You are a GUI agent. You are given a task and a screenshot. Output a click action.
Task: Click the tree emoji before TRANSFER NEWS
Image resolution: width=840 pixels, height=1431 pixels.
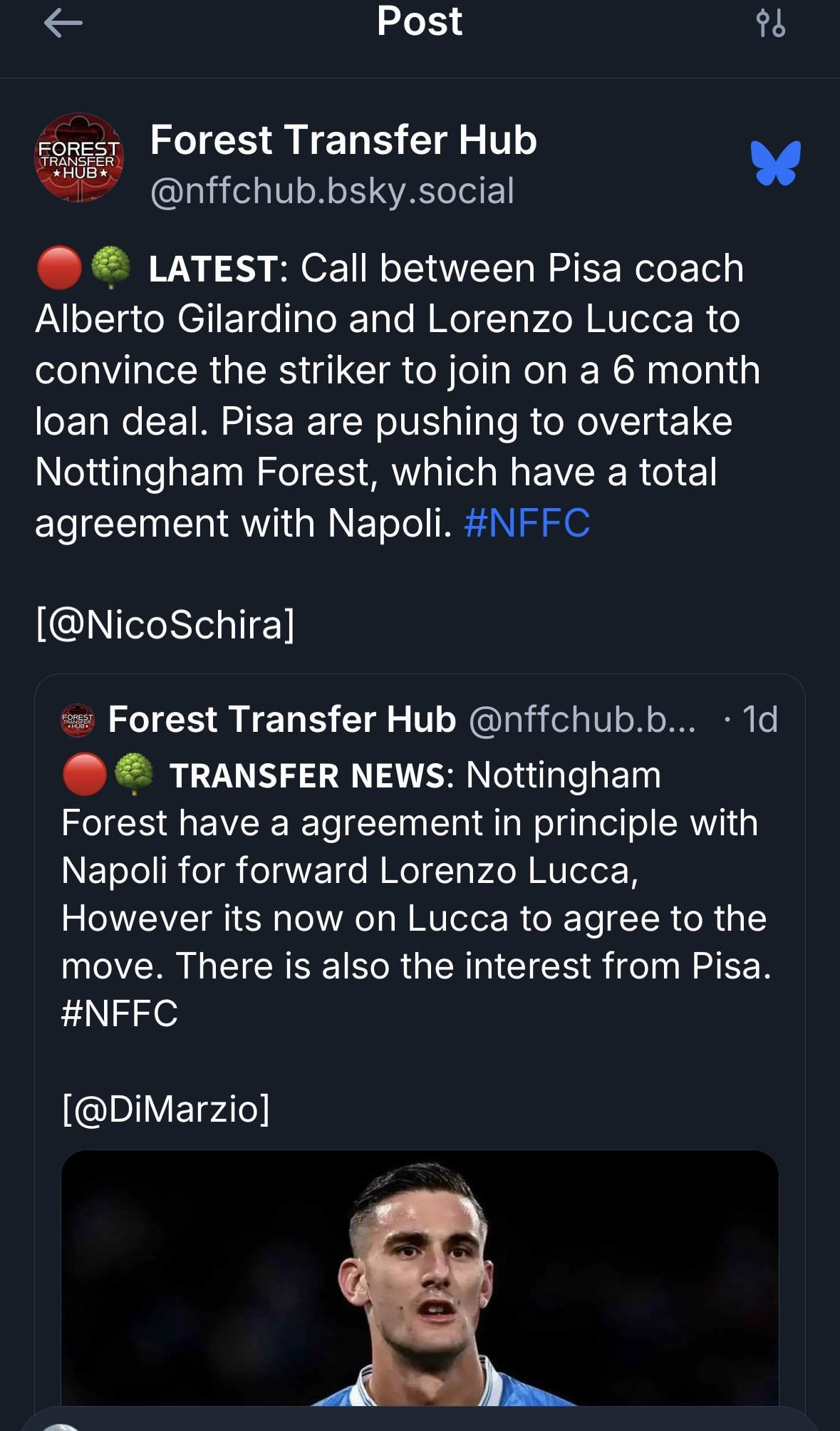[134, 775]
